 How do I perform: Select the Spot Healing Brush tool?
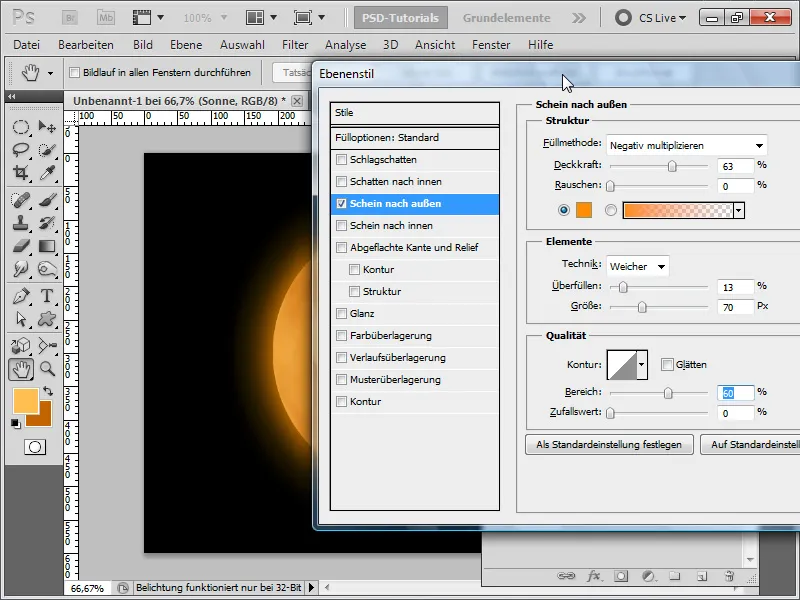point(20,200)
